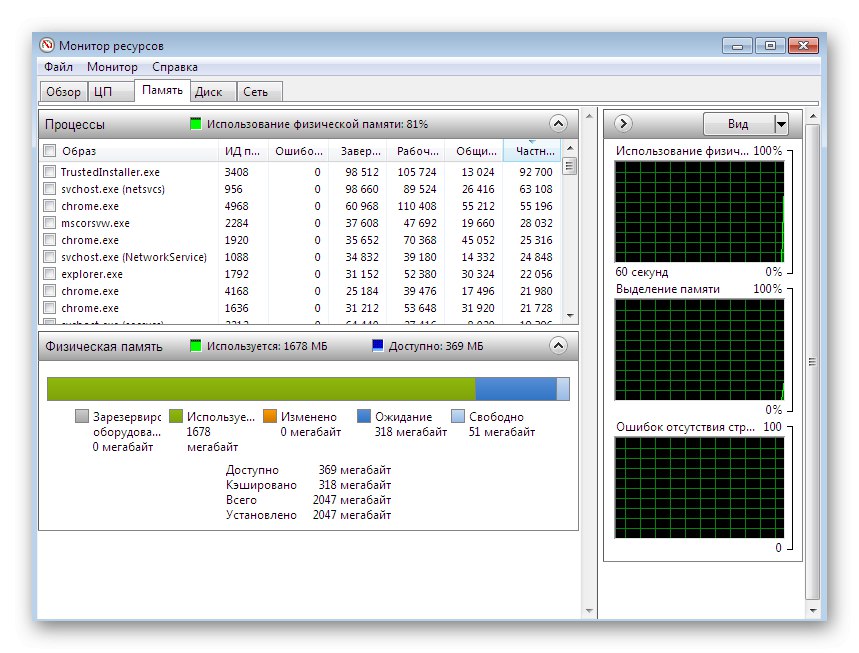This screenshot has width=859, height=653.
Task: Check chrome.exe PID 1920 checkbox
Action: tap(49, 240)
